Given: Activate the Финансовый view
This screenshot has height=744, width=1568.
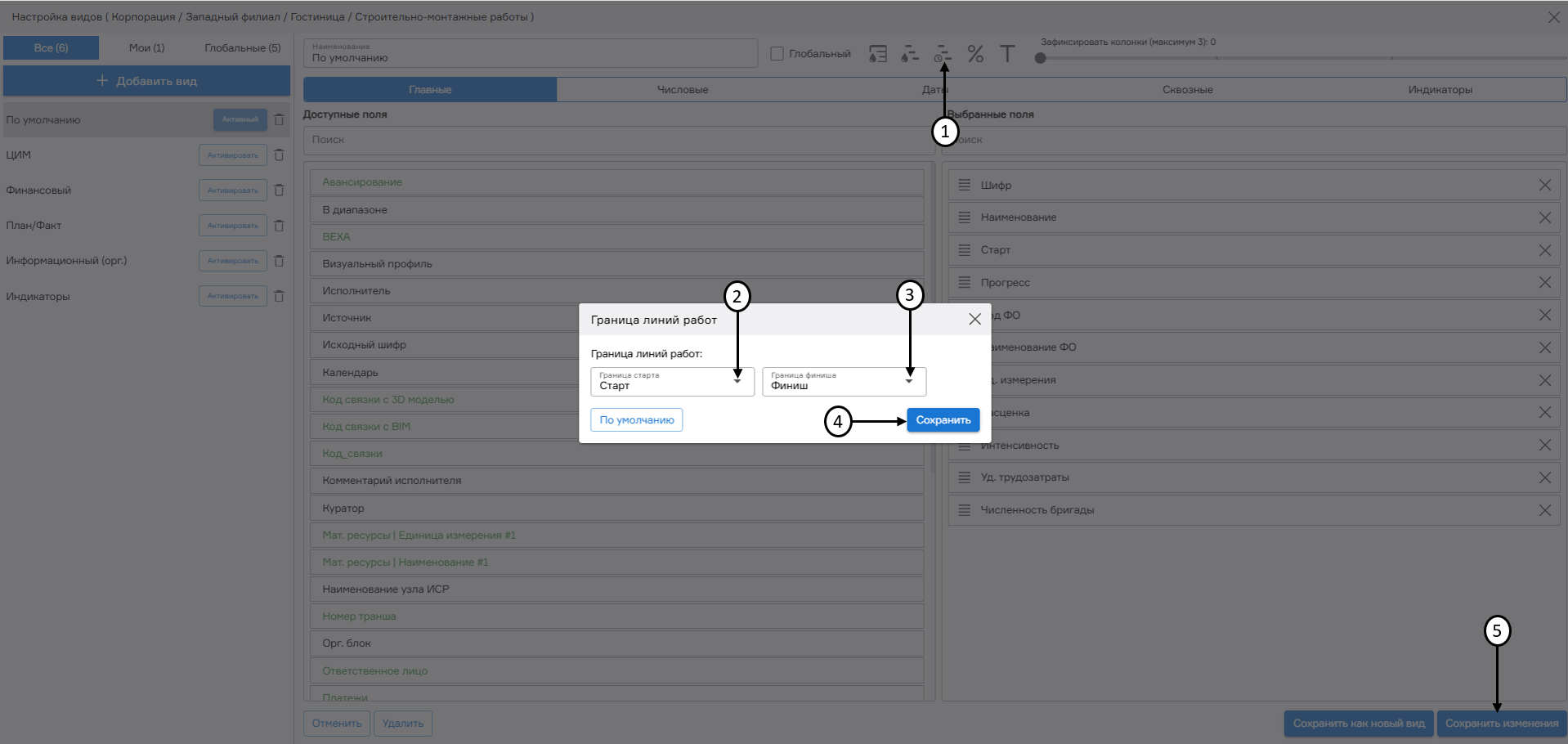Looking at the screenshot, I should click(x=233, y=190).
